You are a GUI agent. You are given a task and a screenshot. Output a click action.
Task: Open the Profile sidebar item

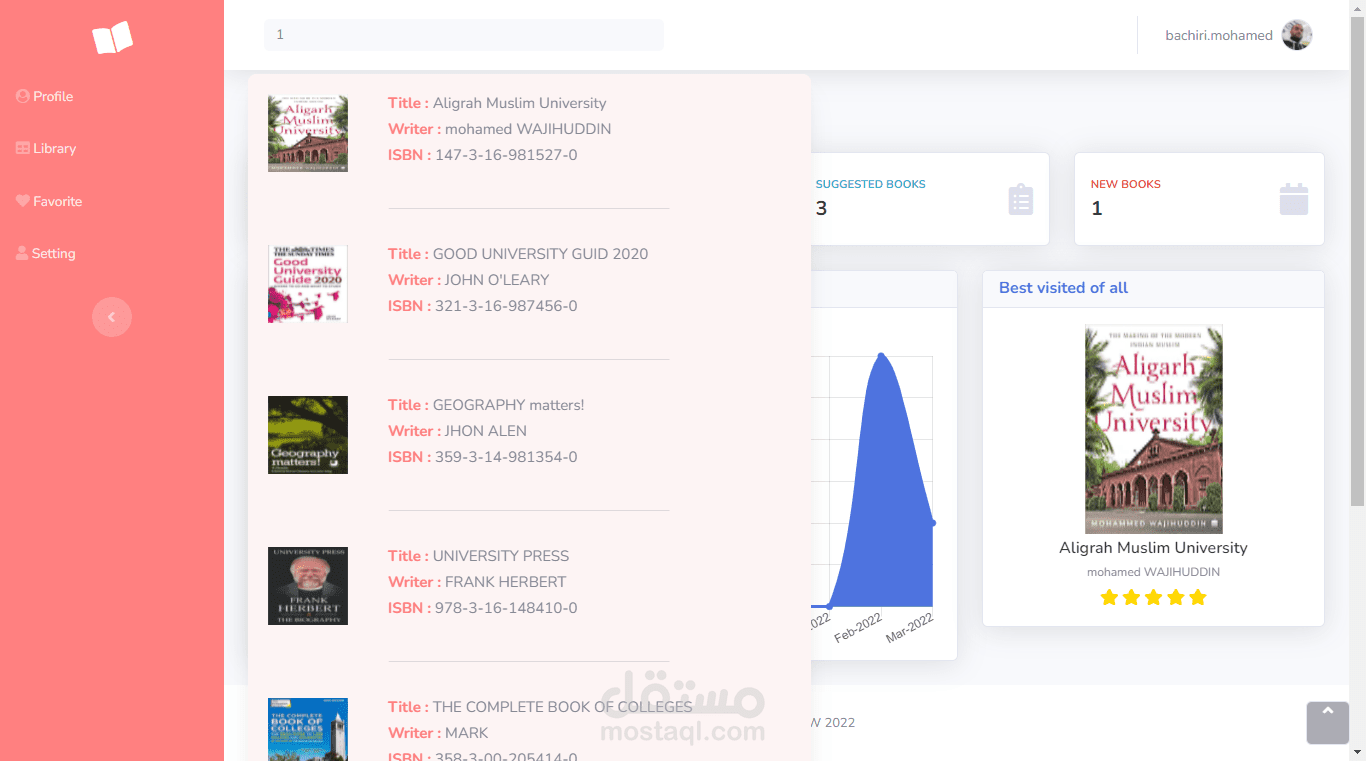[x=45, y=96]
